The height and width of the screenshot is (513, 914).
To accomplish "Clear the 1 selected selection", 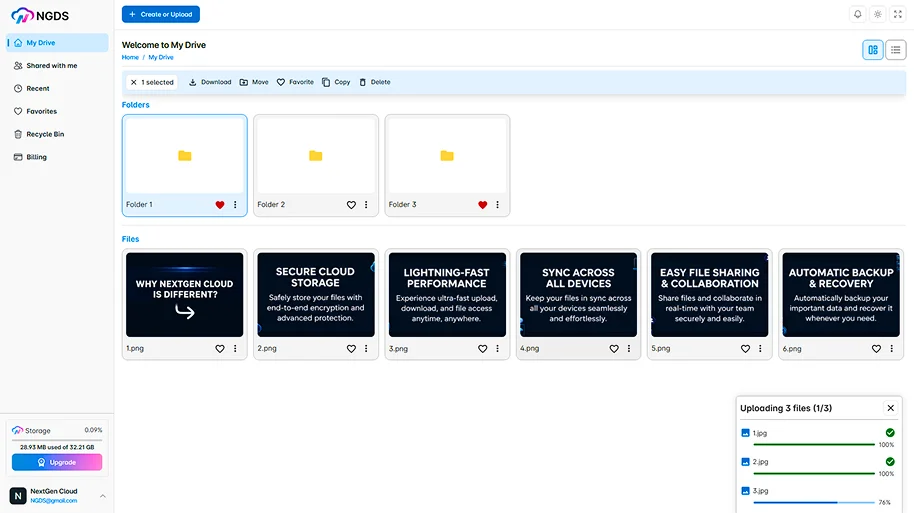I will coord(133,82).
